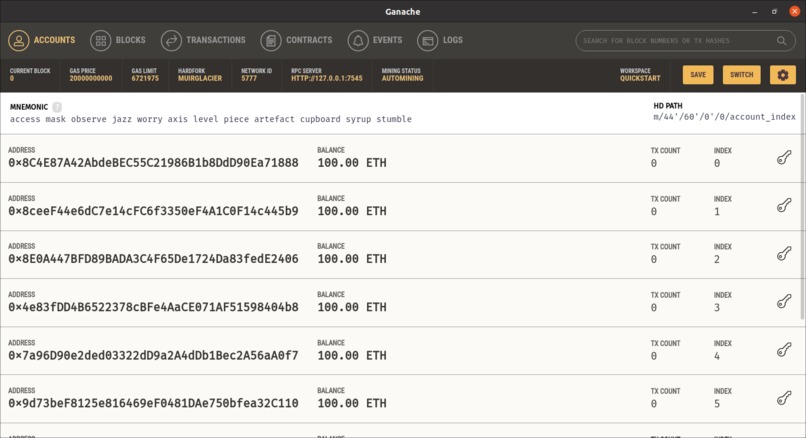The width and height of the screenshot is (806, 438).
Task: Select address 0x8E0A447BFD89BADA3C4F65De1724Da83fedE2406
Action: [x=153, y=259]
